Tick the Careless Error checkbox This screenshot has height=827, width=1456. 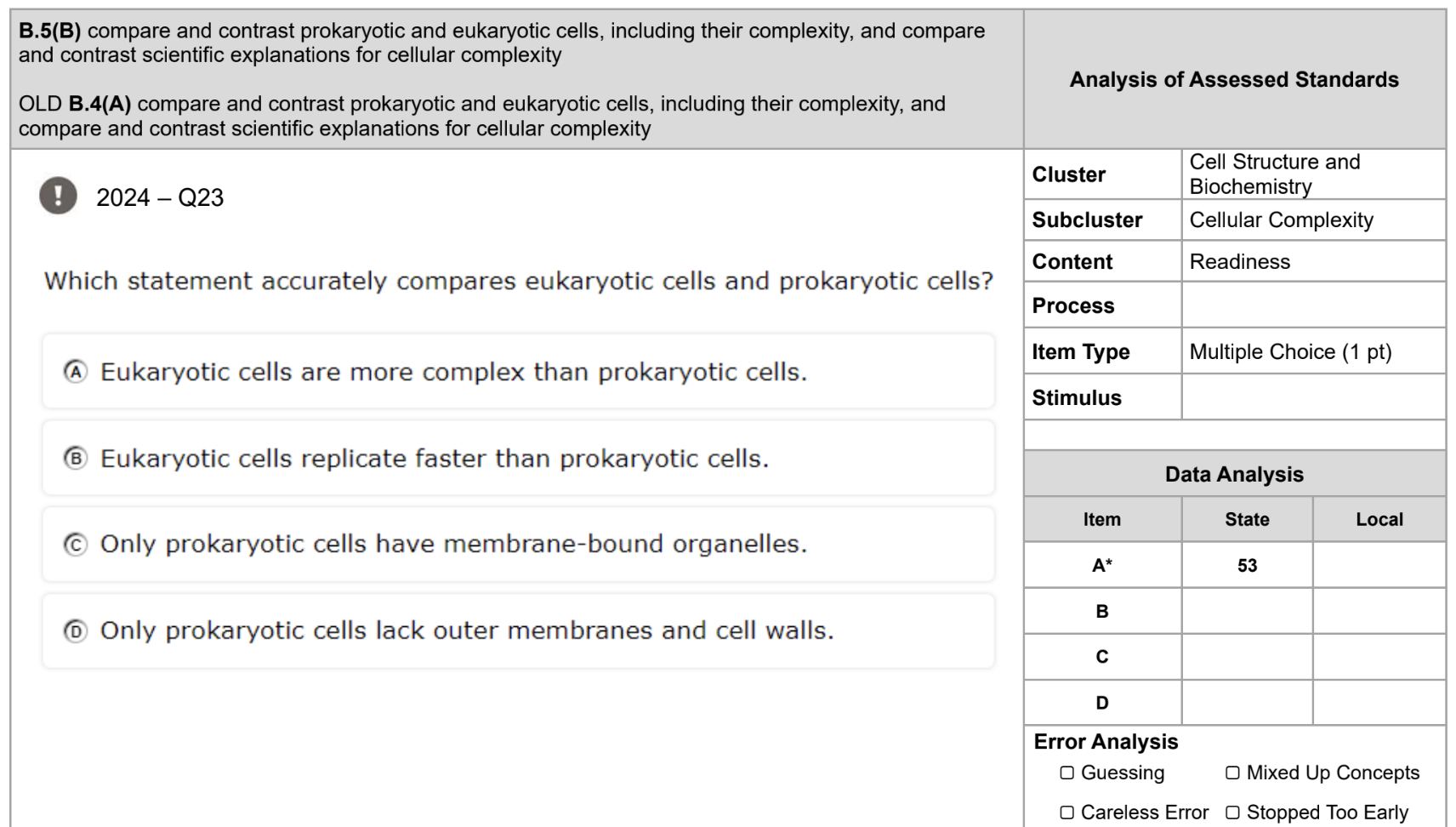(x=1066, y=813)
